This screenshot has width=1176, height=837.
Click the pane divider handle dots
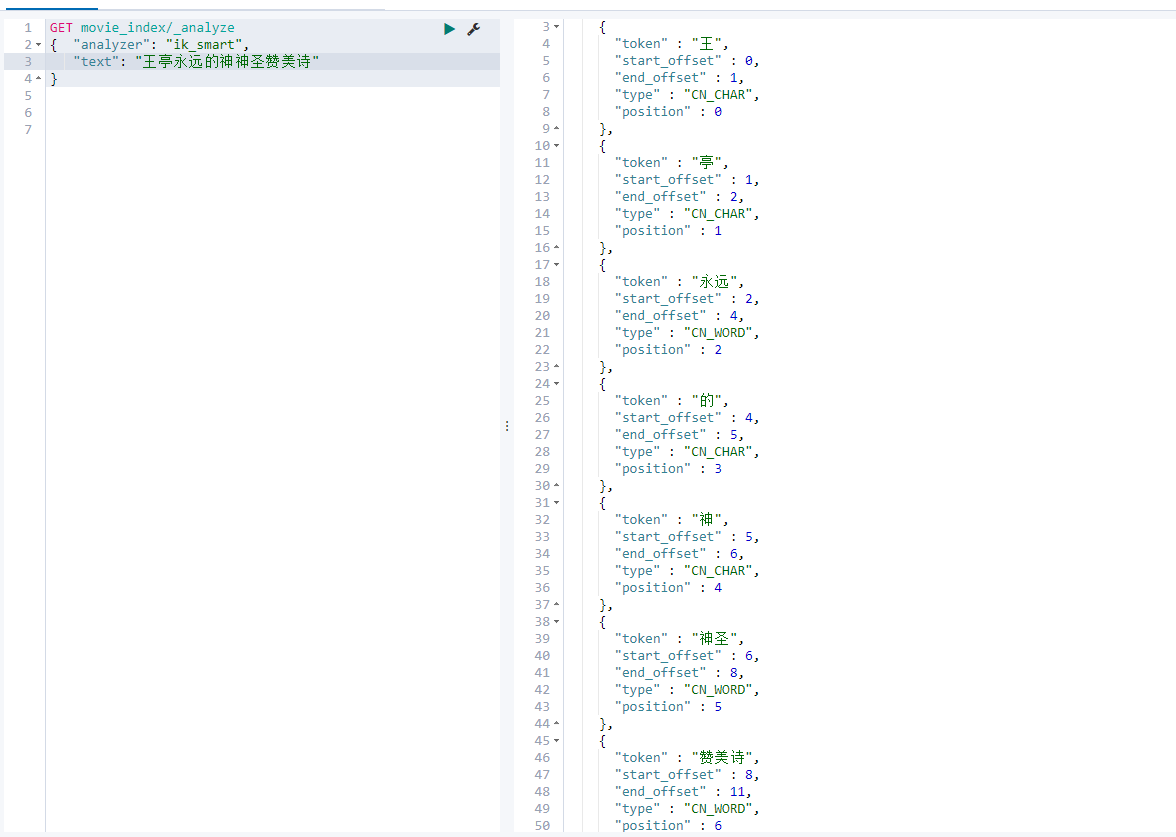[507, 426]
